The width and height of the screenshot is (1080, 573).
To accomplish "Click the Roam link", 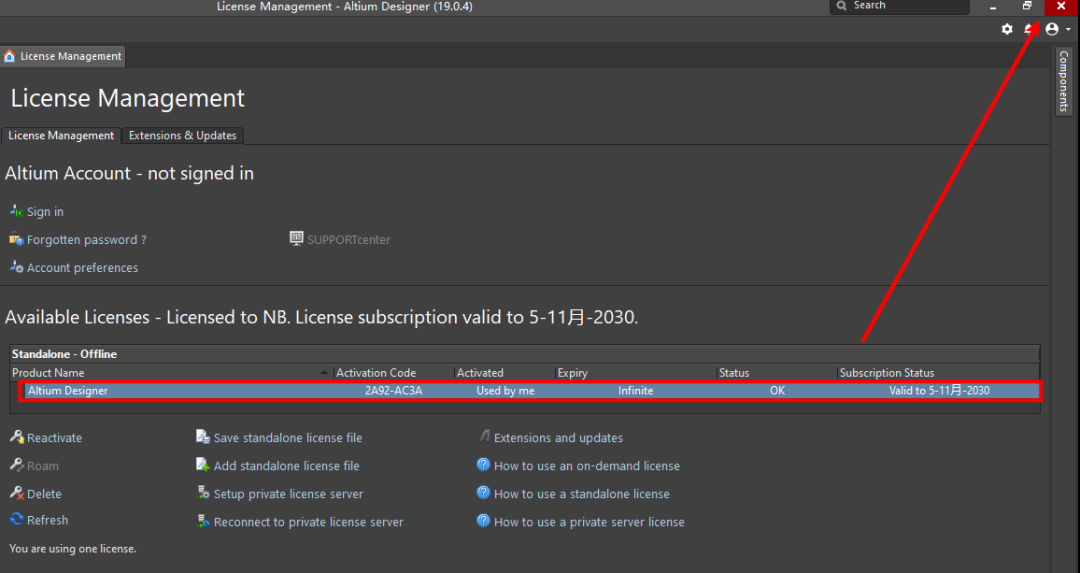I will pyautogui.click(x=43, y=466).
